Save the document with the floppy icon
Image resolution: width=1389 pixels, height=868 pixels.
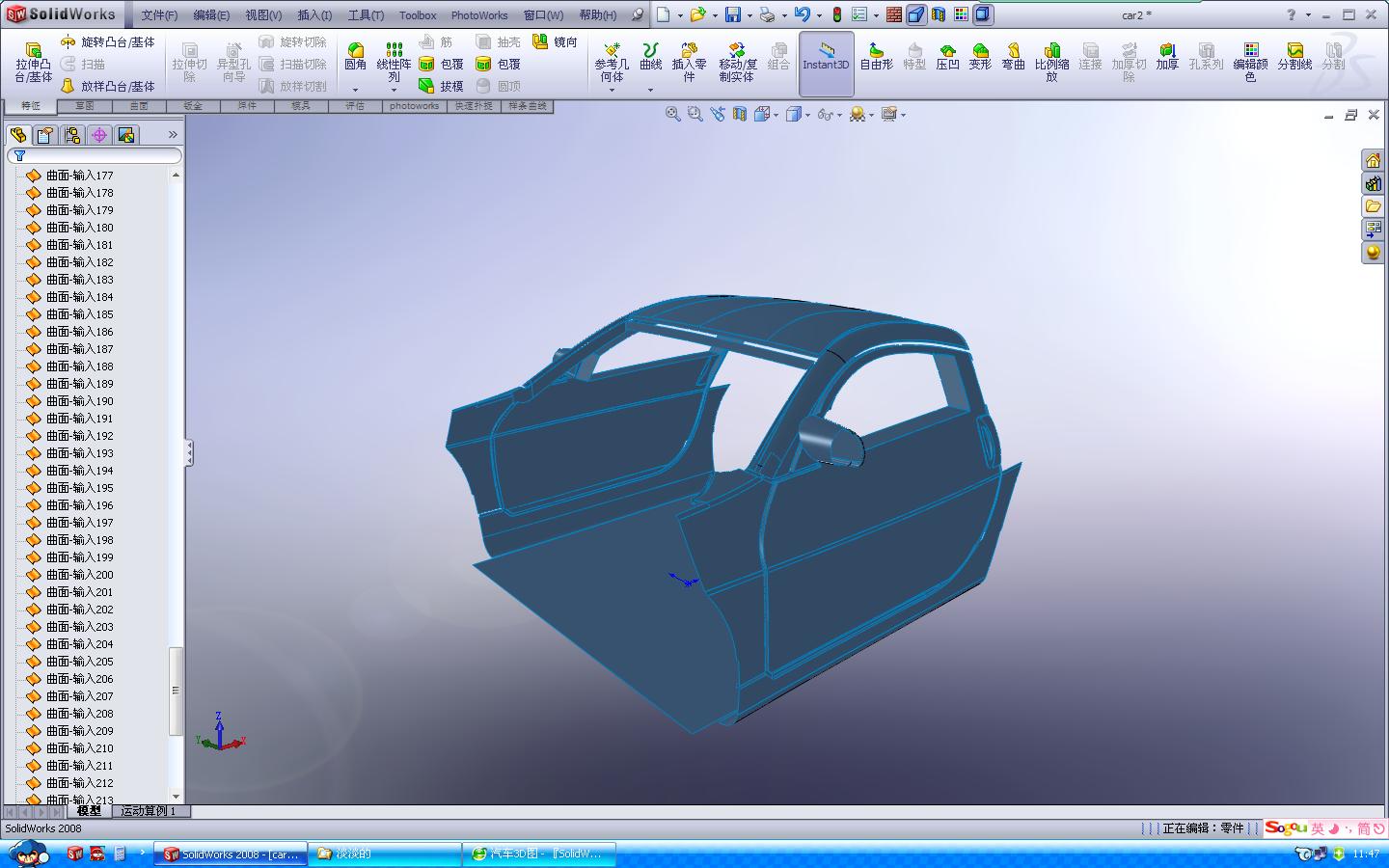733,14
